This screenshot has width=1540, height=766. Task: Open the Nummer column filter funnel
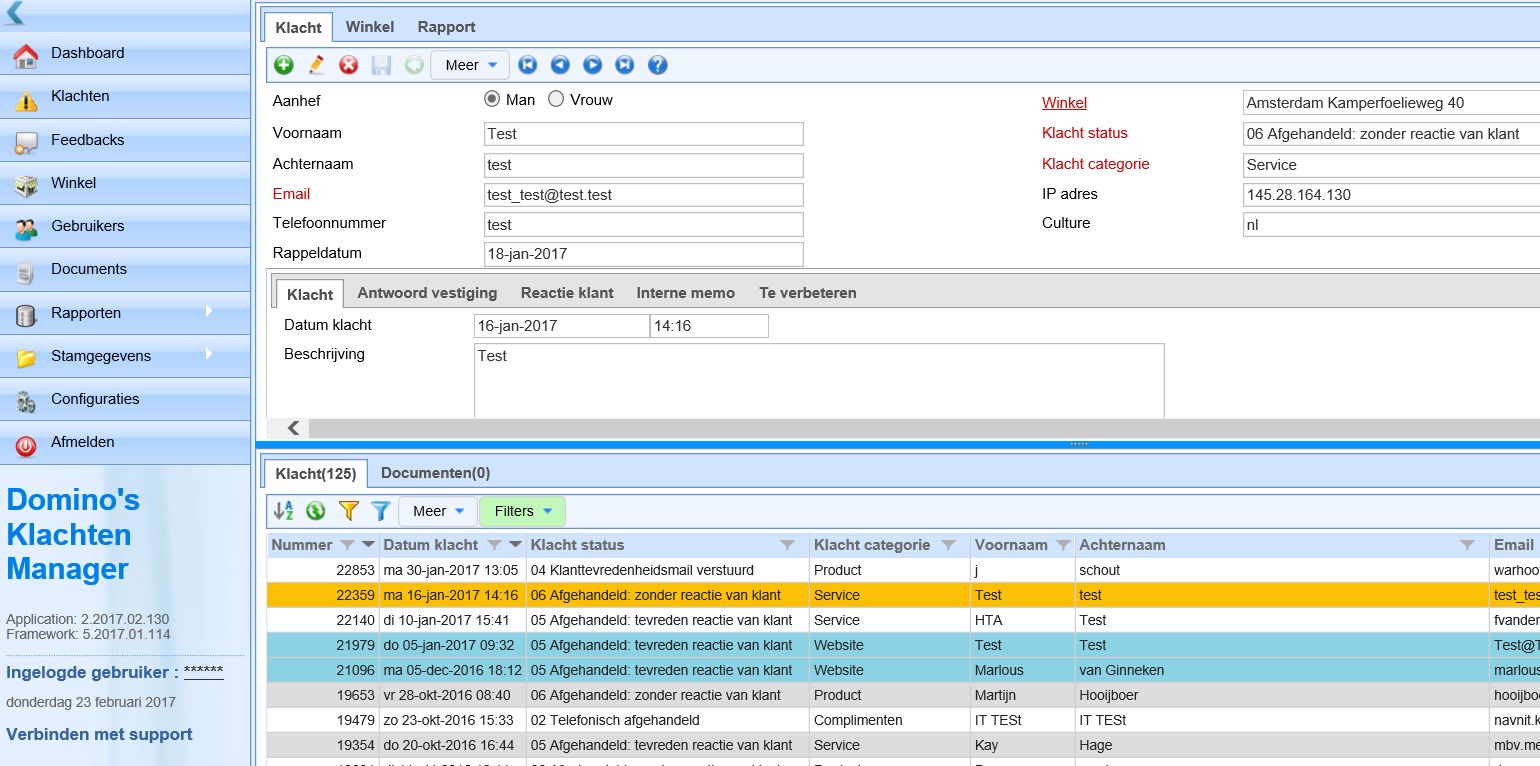click(347, 545)
